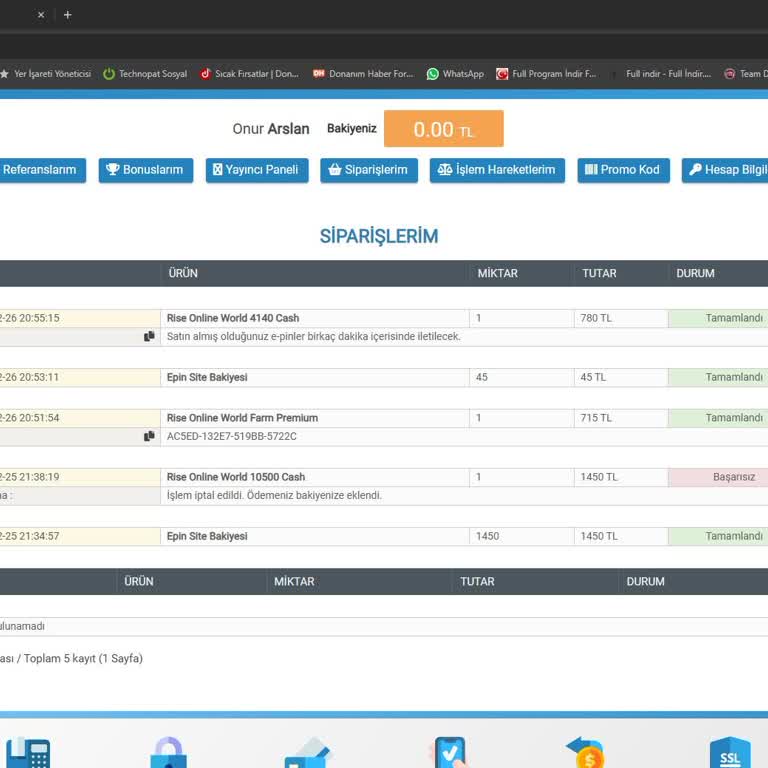Click the mobile checkmark footer icon
This screenshot has width=768, height=768.
pos(449,752)
